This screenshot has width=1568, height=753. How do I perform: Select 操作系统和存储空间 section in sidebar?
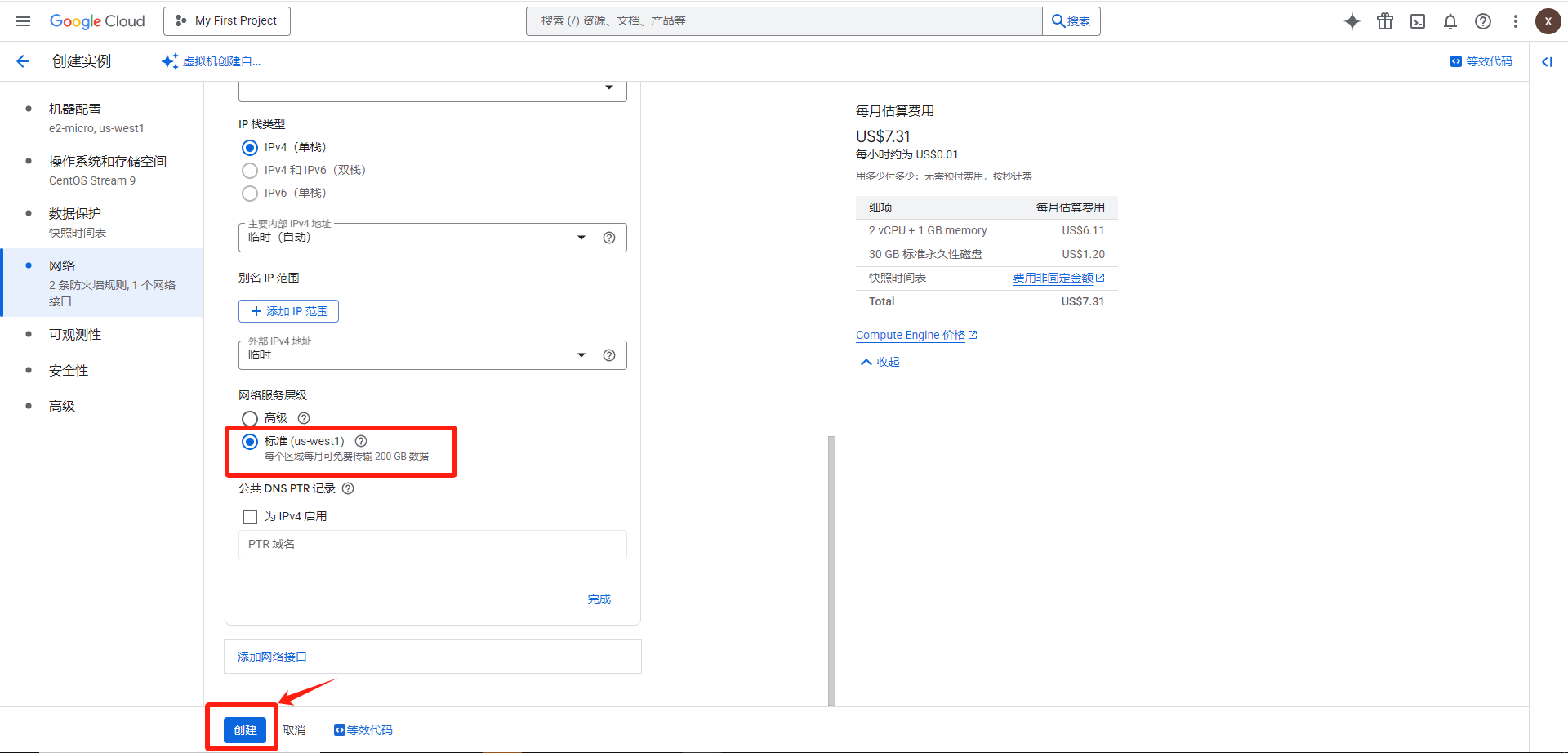point(101,170)
